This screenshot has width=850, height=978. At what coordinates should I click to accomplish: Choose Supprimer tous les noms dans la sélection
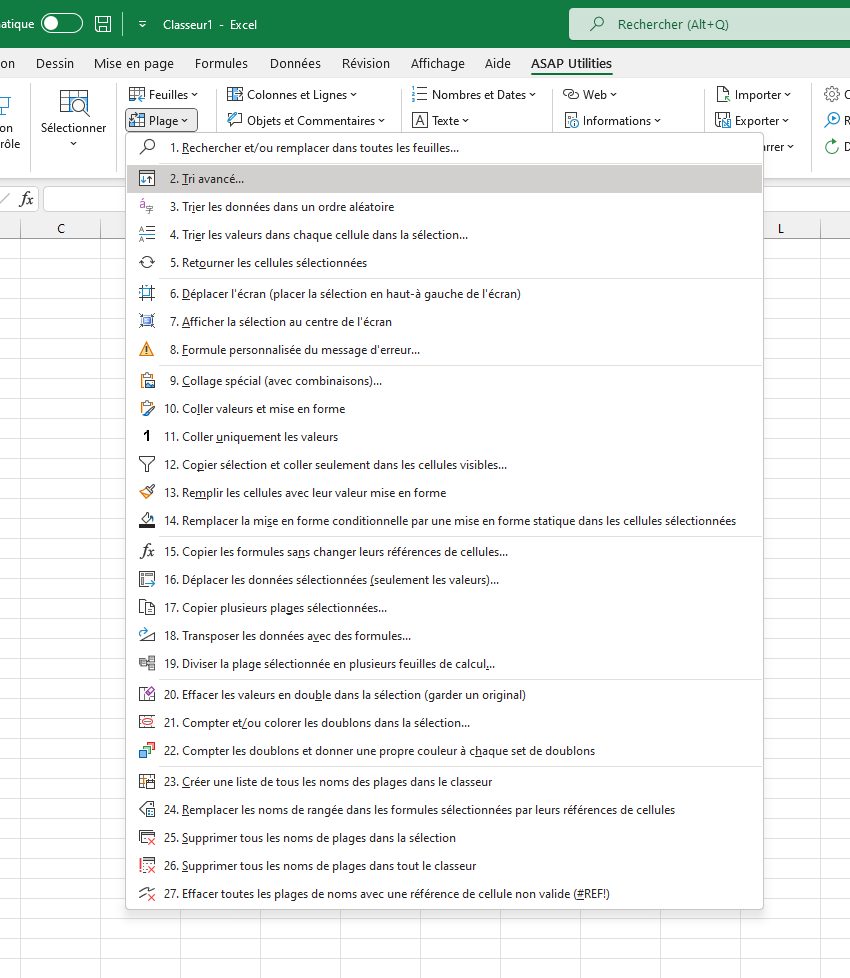pos(444,838)
